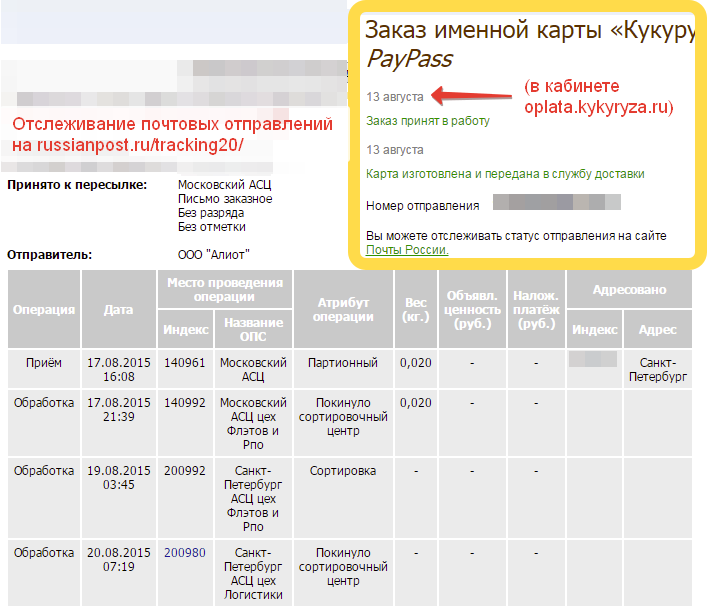Screen dimensions: 710x609
Task: Select the 'Заказ принят в работу' status text
Action: [428, 121]
